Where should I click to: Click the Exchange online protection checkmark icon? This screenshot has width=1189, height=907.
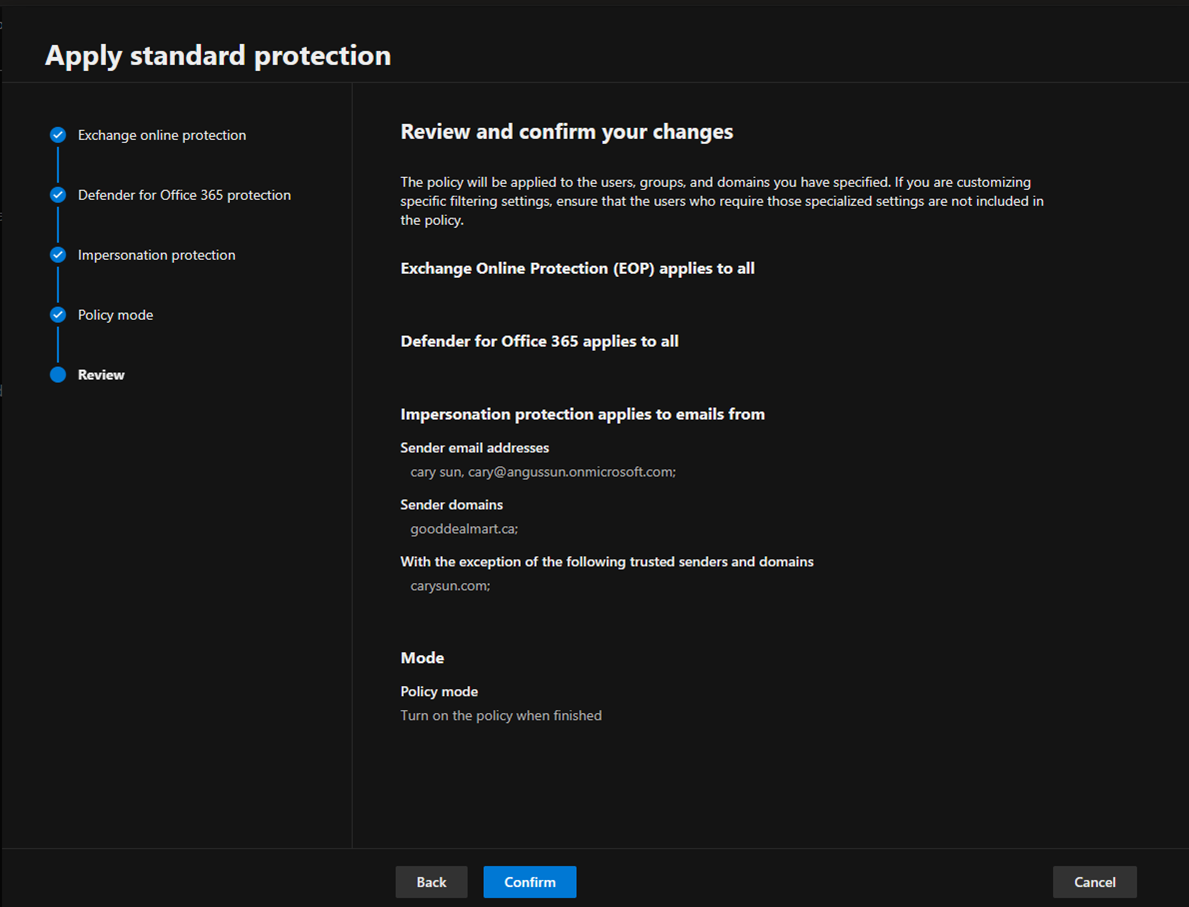pos(58,135)
